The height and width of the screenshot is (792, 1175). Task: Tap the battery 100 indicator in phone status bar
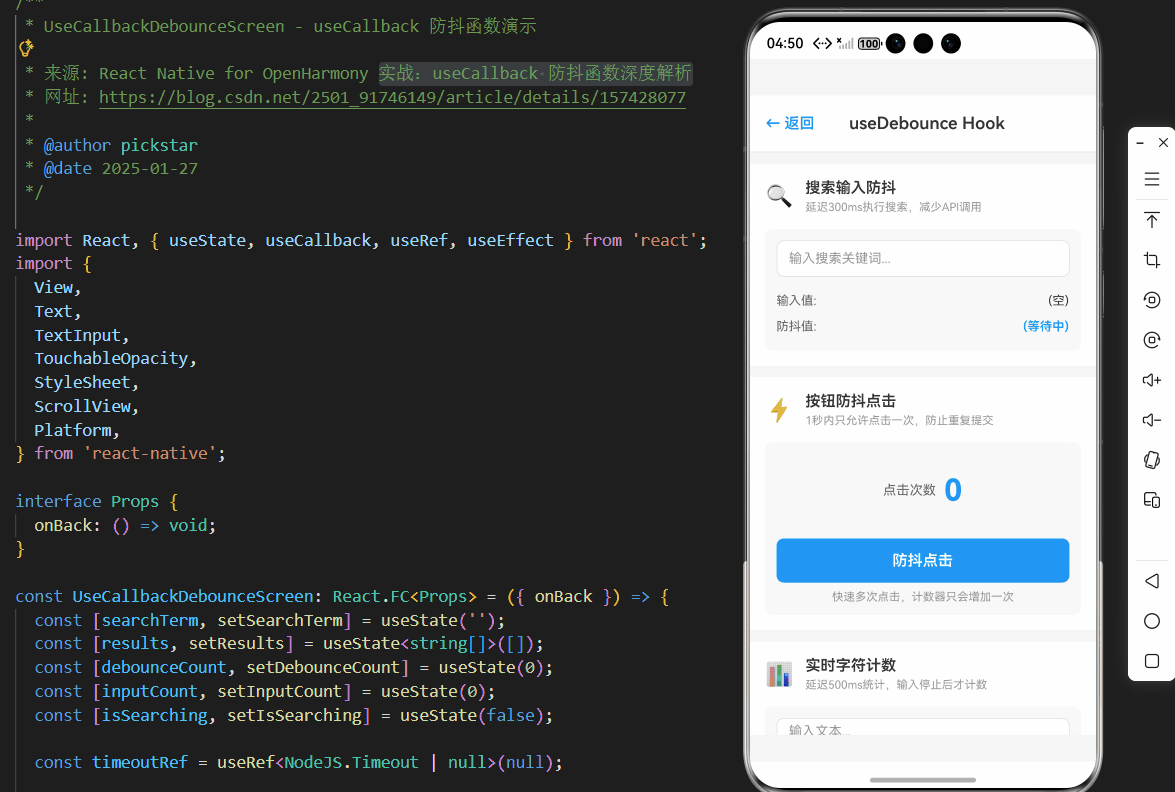click(x=869, y=43)
